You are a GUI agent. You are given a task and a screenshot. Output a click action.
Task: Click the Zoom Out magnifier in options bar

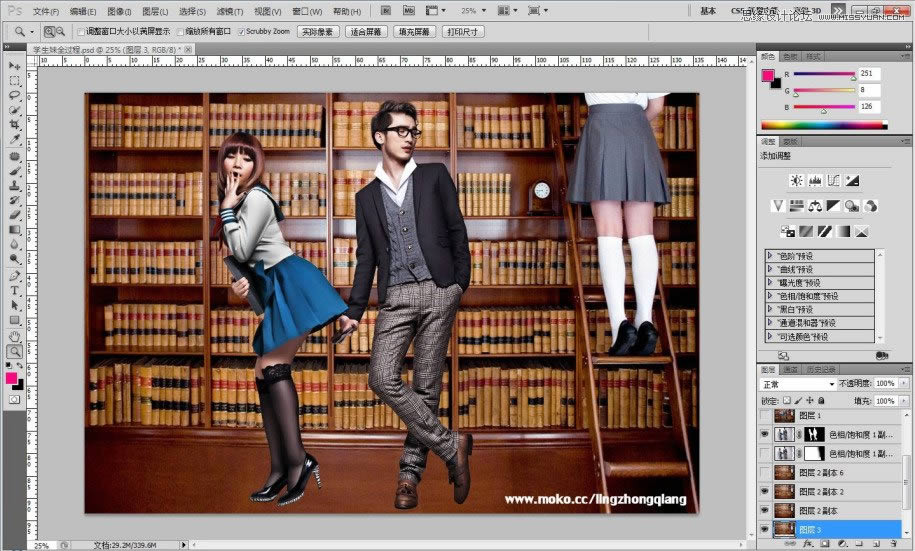61,32
